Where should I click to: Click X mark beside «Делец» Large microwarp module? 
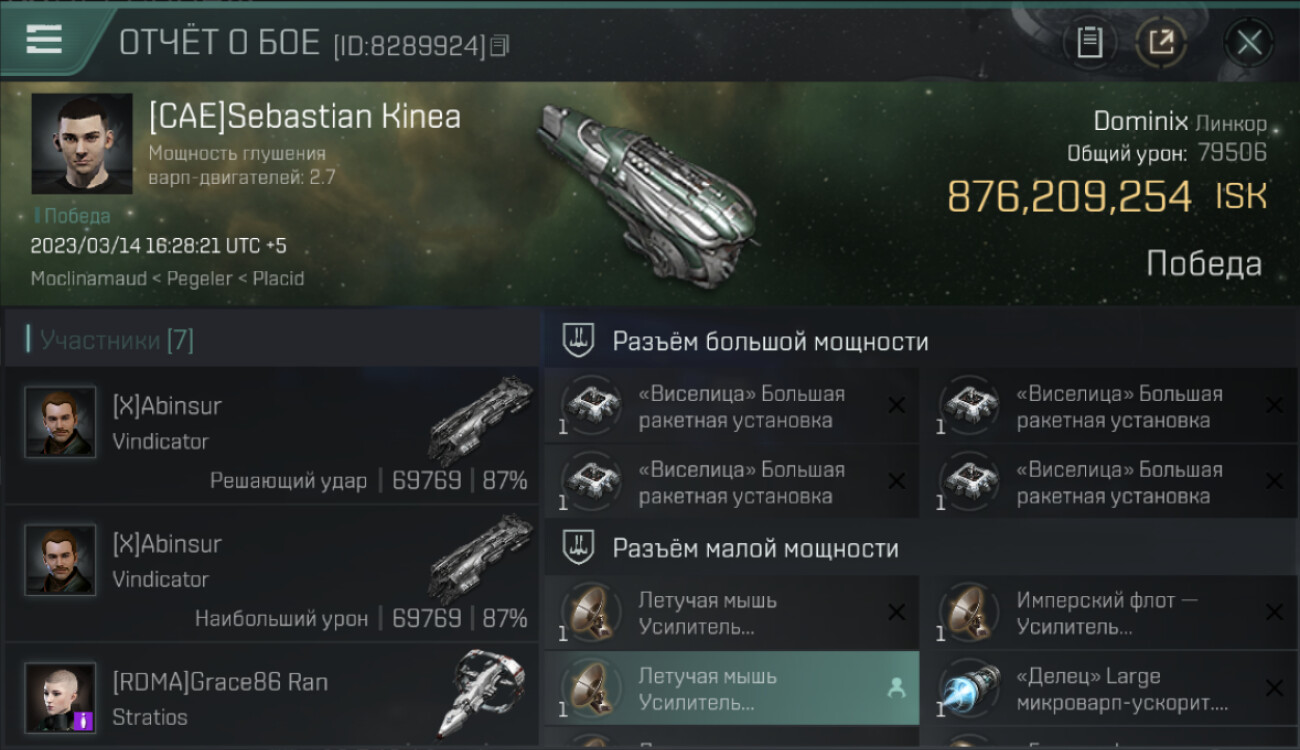coord(1274,688)
